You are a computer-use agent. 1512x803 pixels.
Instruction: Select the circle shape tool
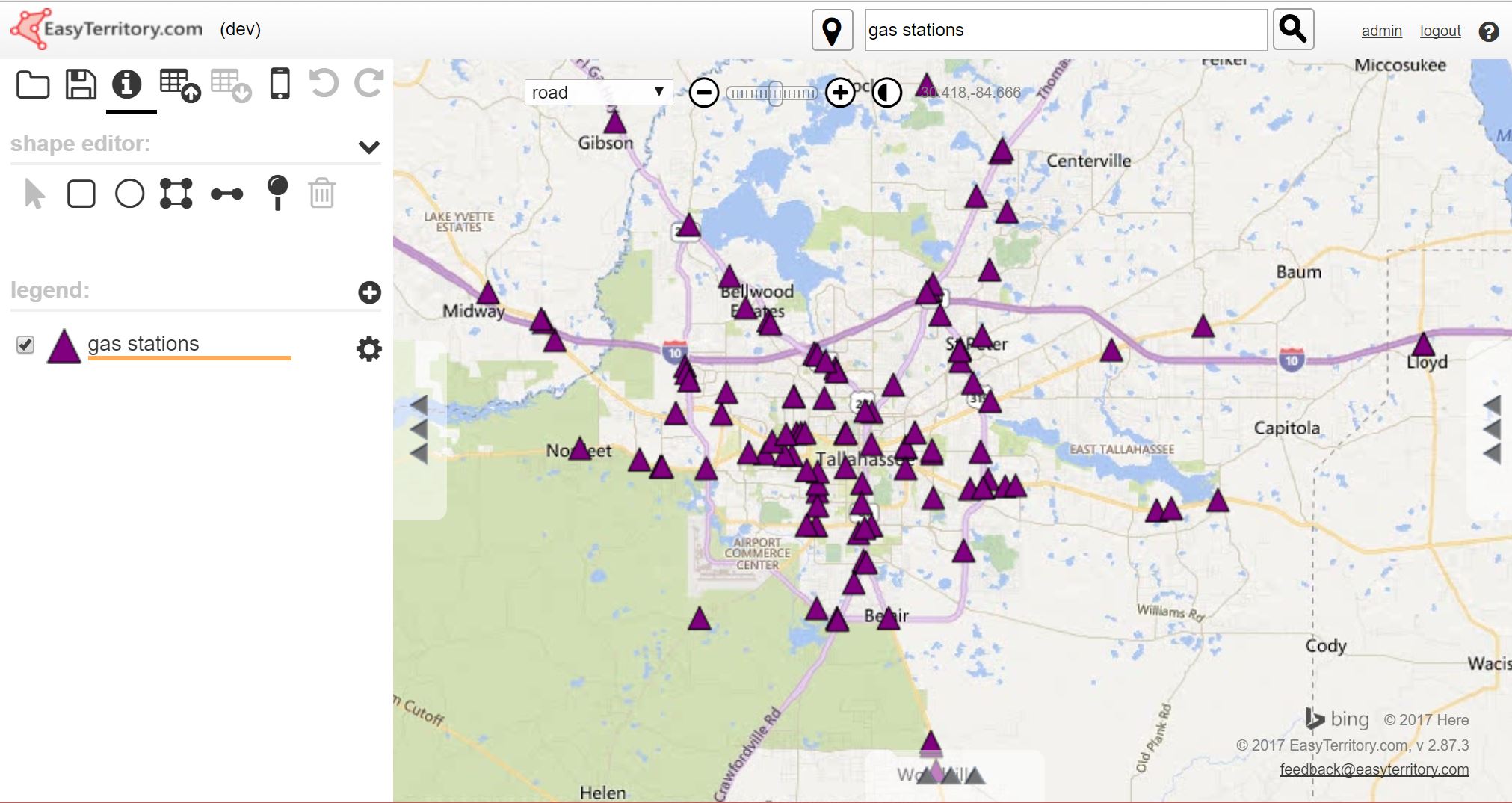point(129,194)
